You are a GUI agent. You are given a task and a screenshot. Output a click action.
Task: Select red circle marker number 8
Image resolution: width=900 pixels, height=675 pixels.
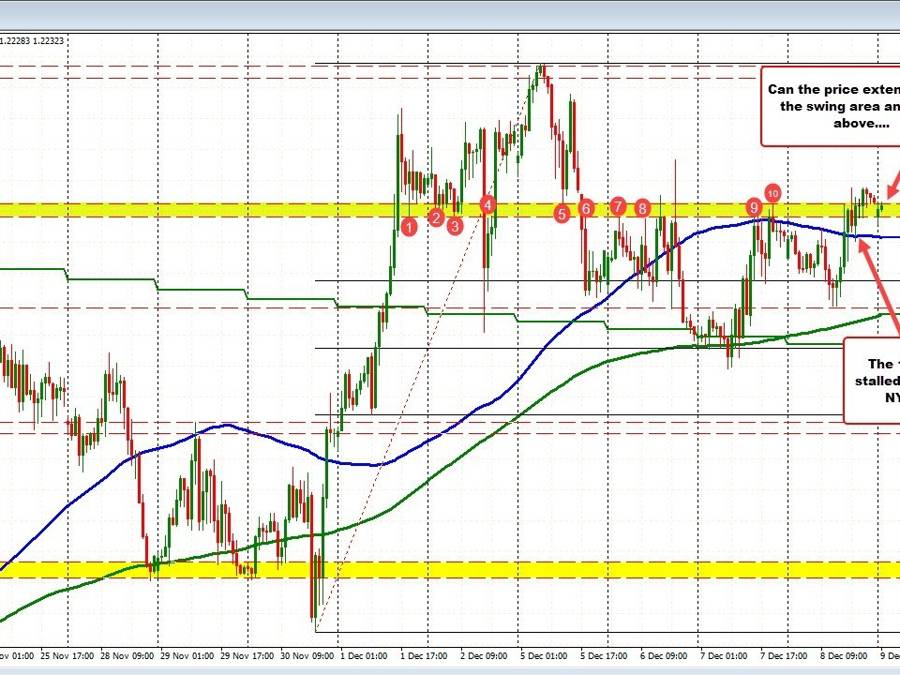coord(643,208)
